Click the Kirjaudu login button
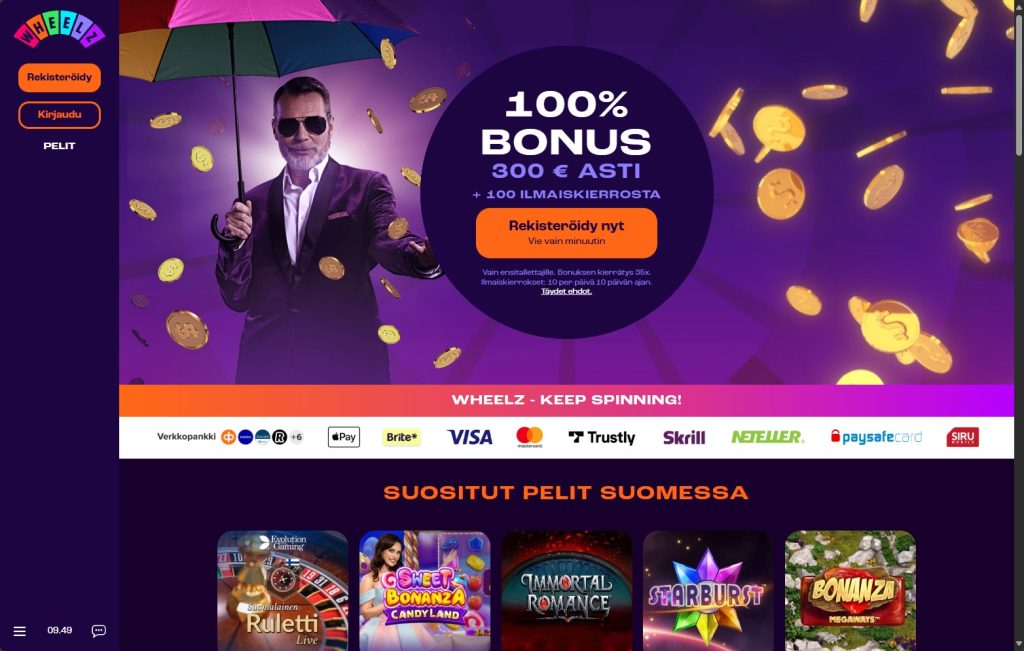 pos(59,114)
